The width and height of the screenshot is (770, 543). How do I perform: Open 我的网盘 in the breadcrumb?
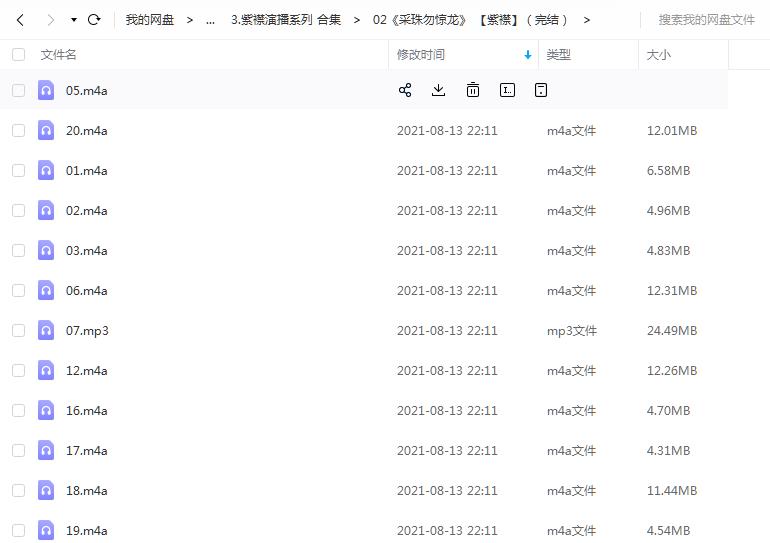click(x=150, y=20)
